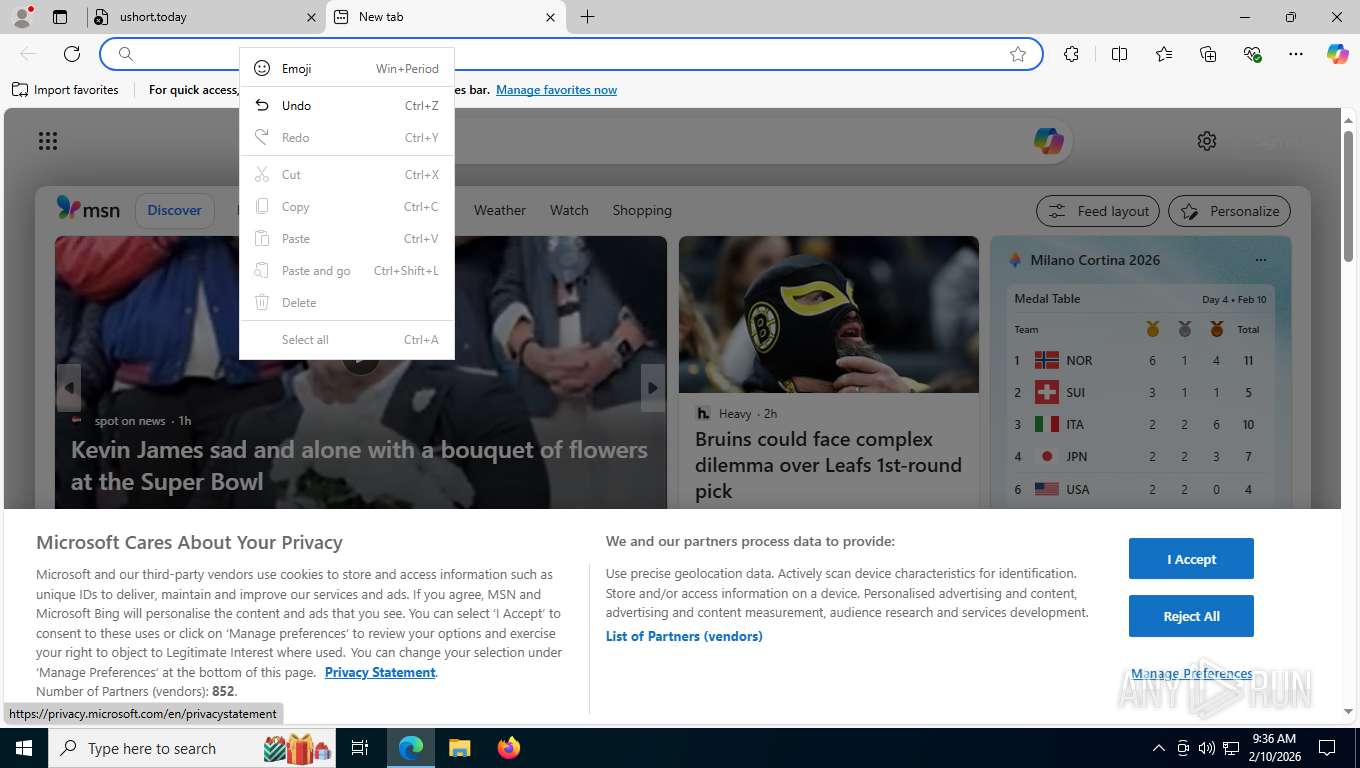
Task: Click Reject All privacy button
Action: click(x=1191, y=616)
